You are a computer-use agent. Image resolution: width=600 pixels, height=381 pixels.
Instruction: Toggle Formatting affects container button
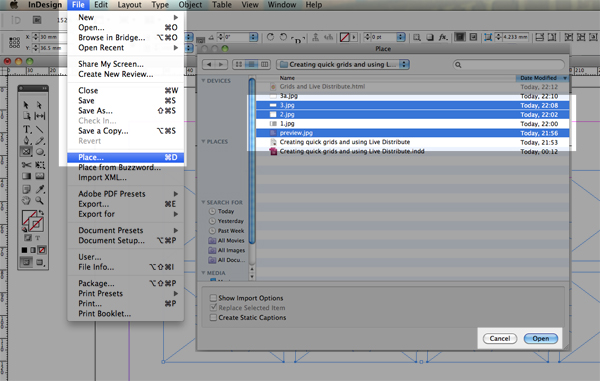[28, 238]
